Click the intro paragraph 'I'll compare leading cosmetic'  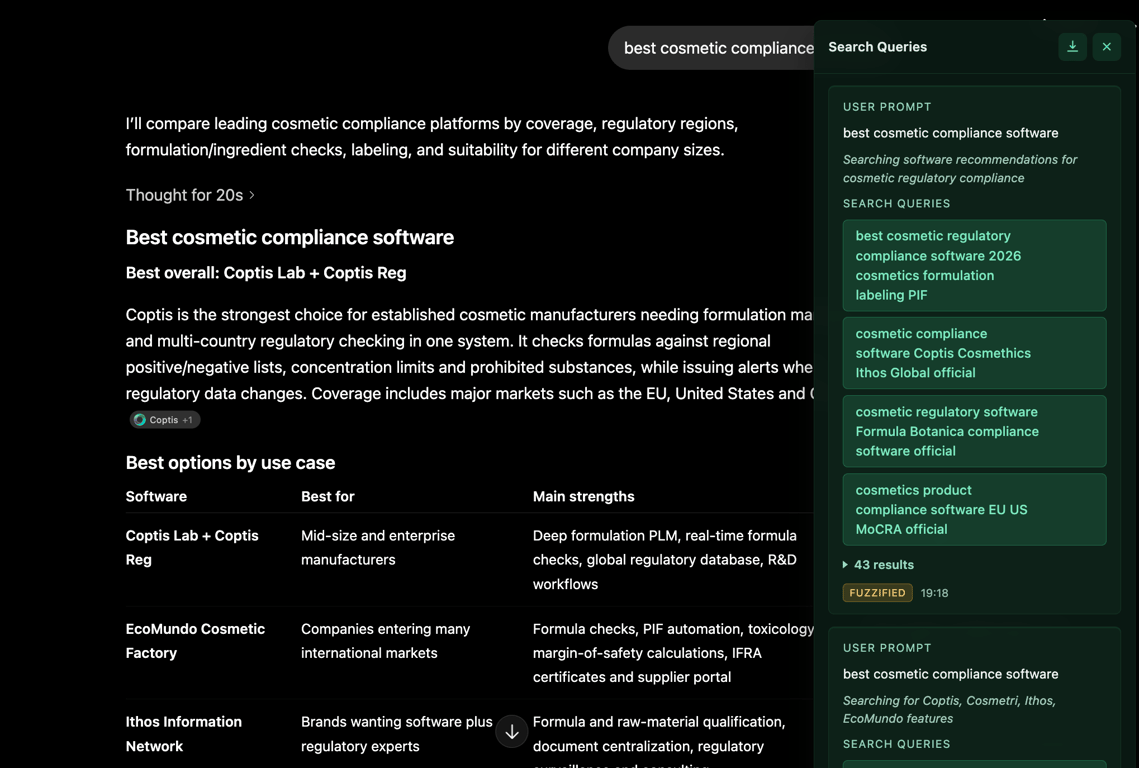tap(432, 137)
